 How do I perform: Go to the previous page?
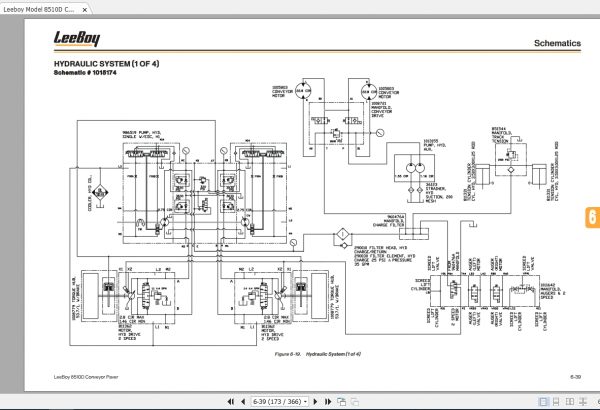click(243, 402)
